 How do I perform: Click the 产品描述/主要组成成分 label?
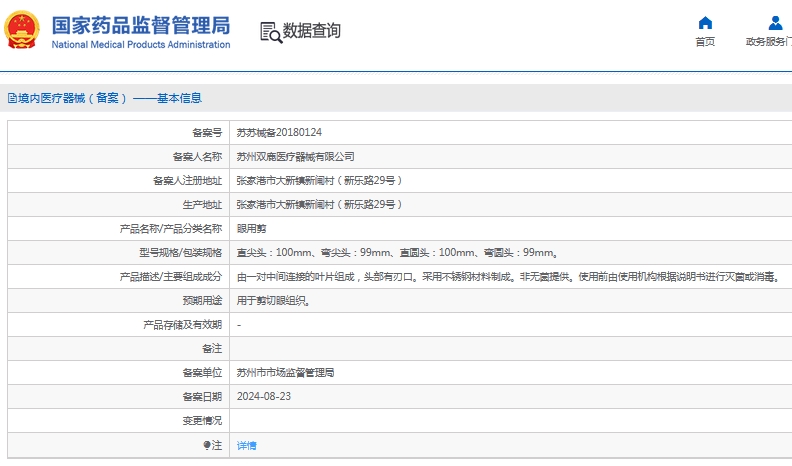click(171, 277)
